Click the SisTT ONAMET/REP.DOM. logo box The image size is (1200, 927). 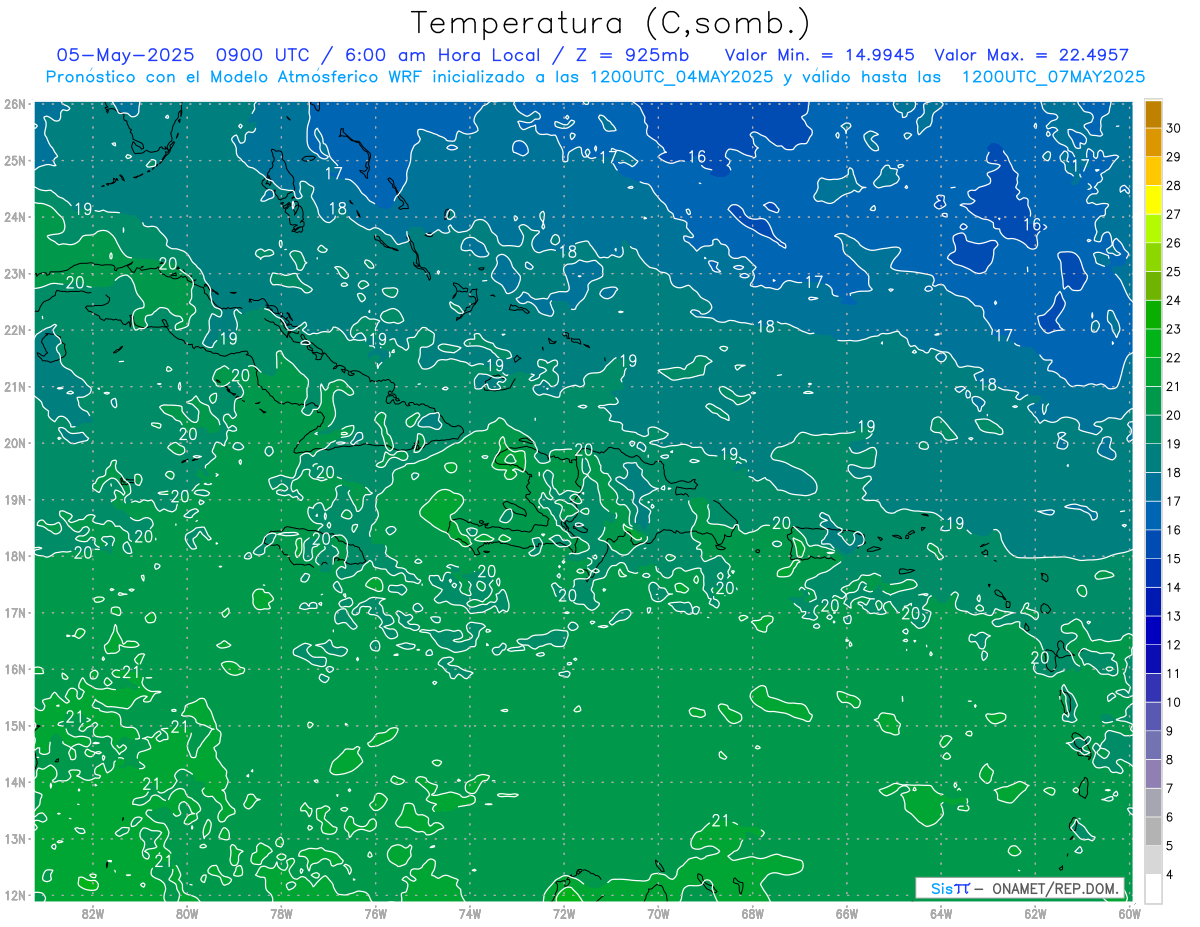click(x=1020, y=888)
